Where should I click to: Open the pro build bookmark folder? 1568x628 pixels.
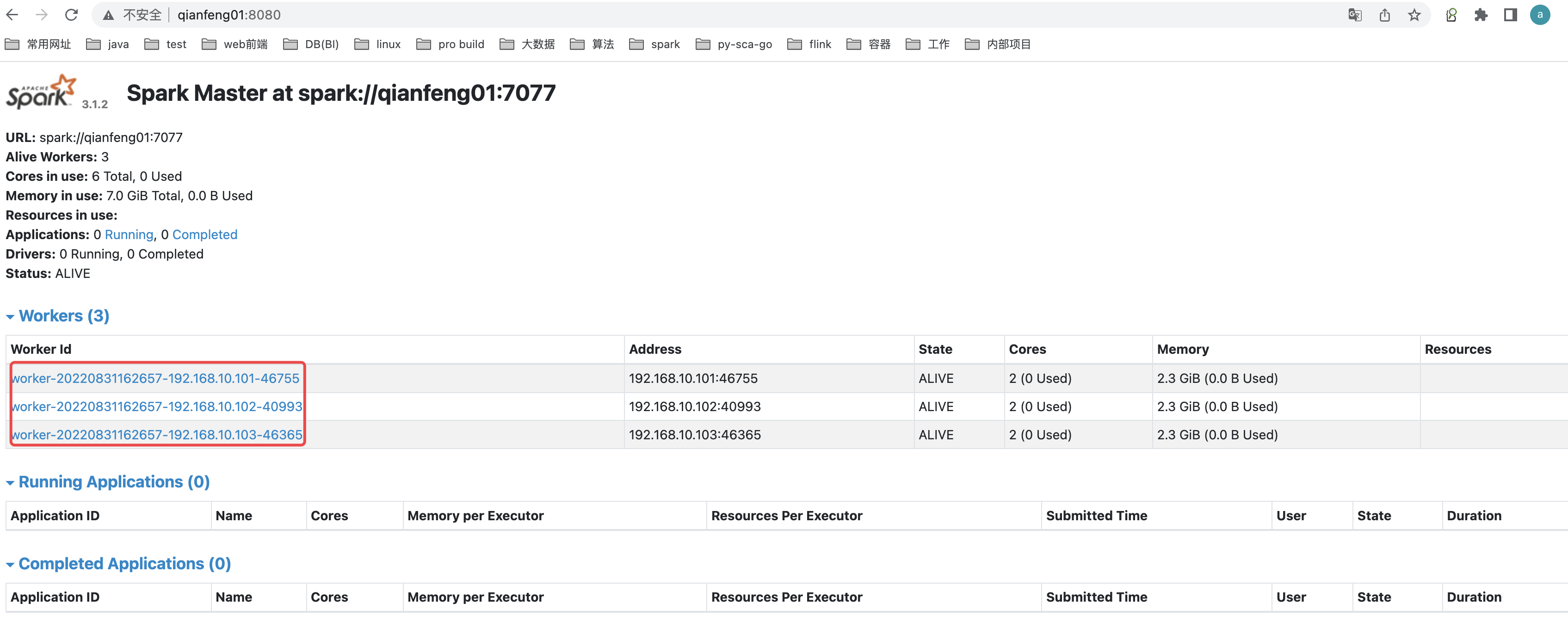click(x=451, y=44)
